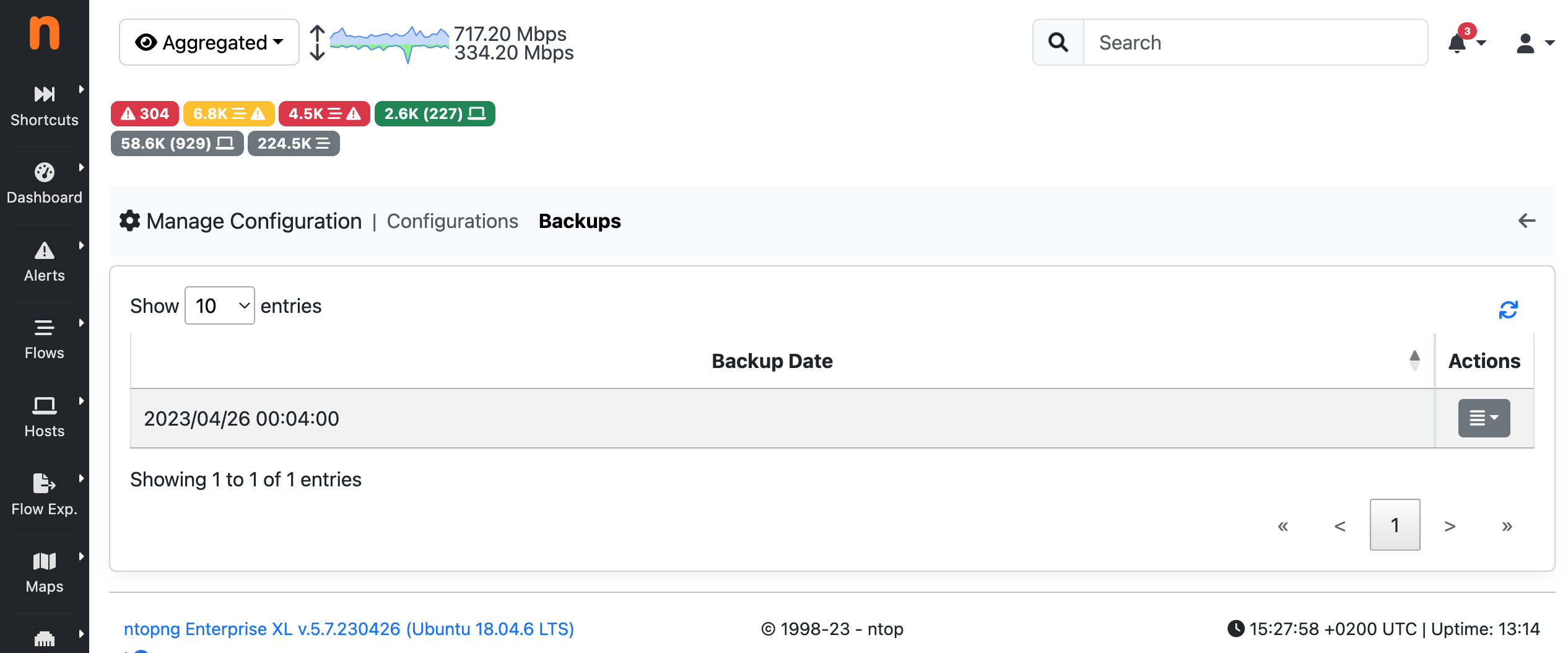Viewport: 1568px width, 653px height.
Task: Switch to the Backups tab
Action: [x=580, y=221]
